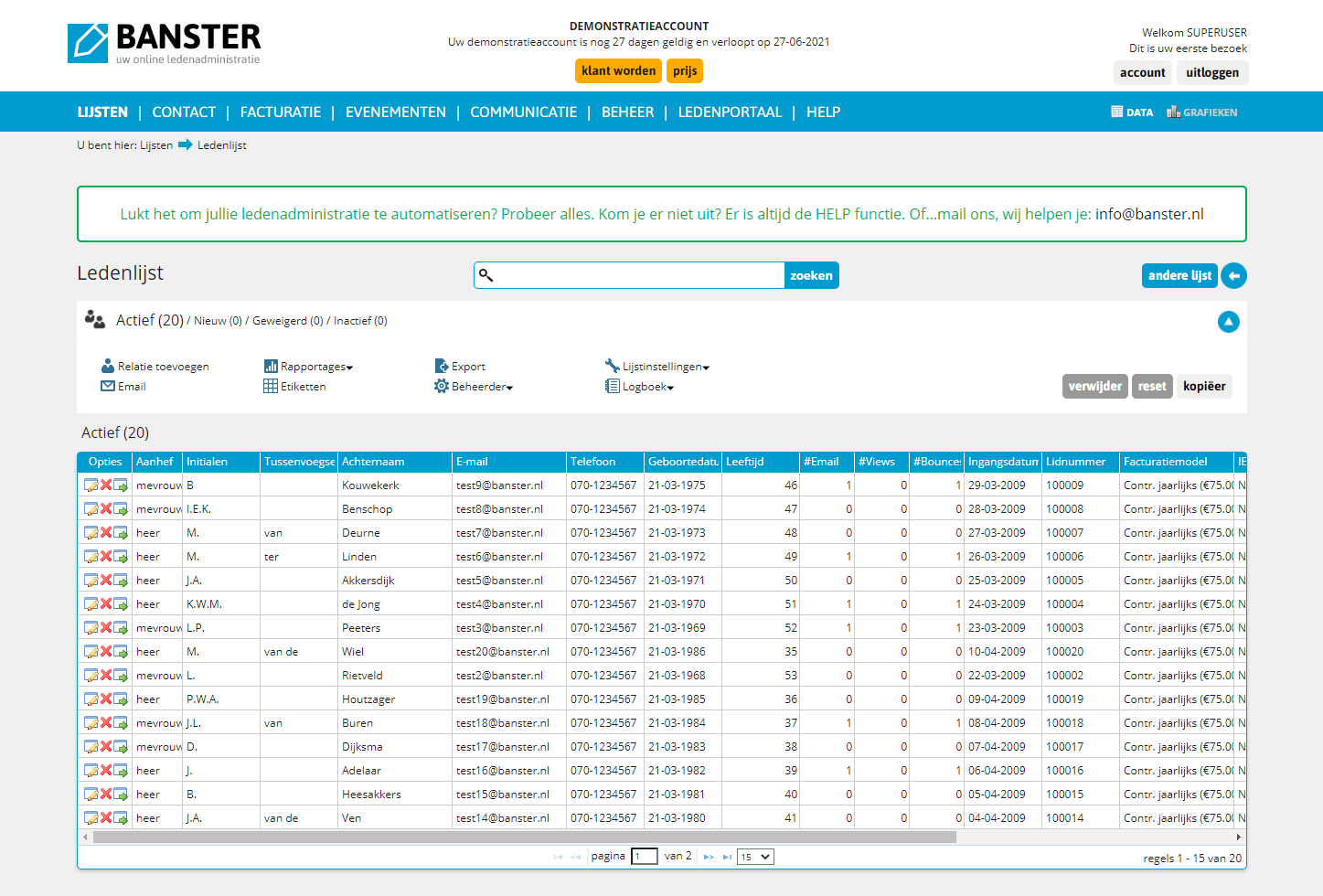Image resolution: width=1323 pixels, height=896 pixels.
Task: Switch to DATA view
Action: tap(1132, 112)
